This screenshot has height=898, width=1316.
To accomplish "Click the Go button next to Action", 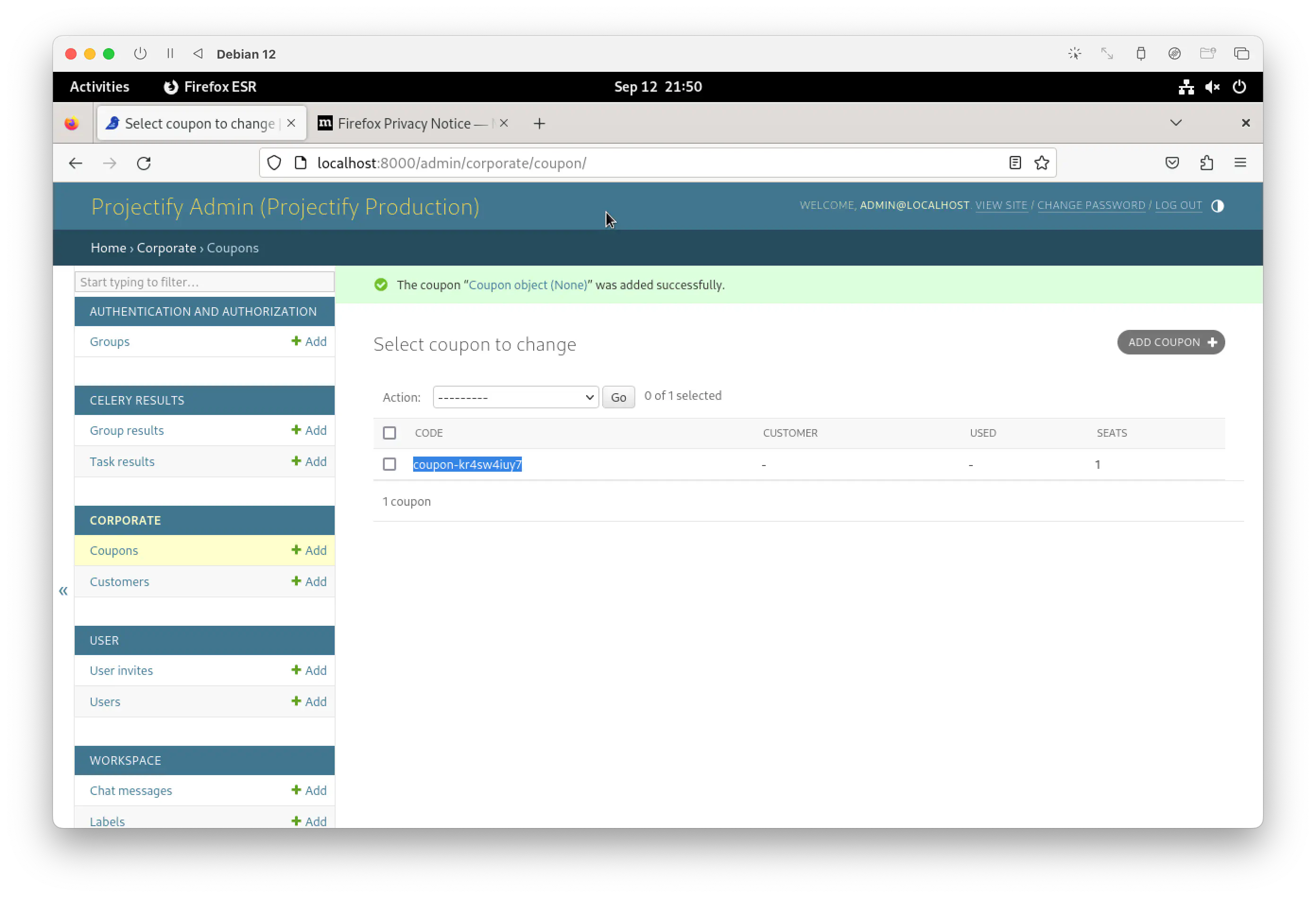I will 618,397.
